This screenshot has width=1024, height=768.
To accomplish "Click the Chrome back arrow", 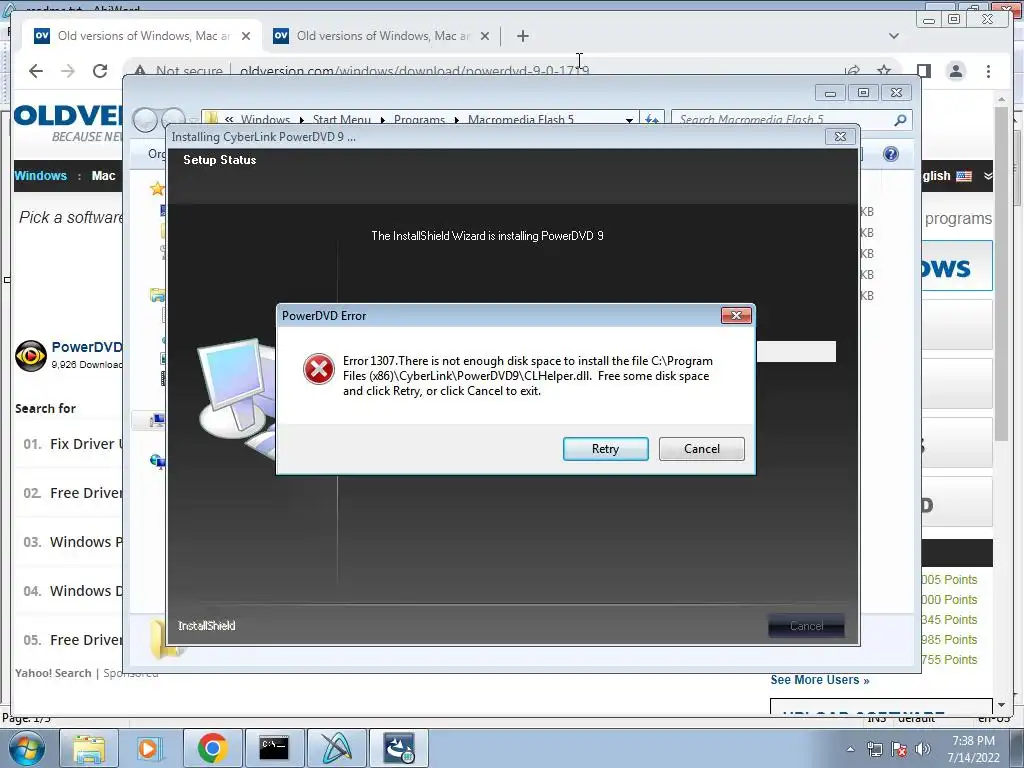I will click(x=36, y=71).
